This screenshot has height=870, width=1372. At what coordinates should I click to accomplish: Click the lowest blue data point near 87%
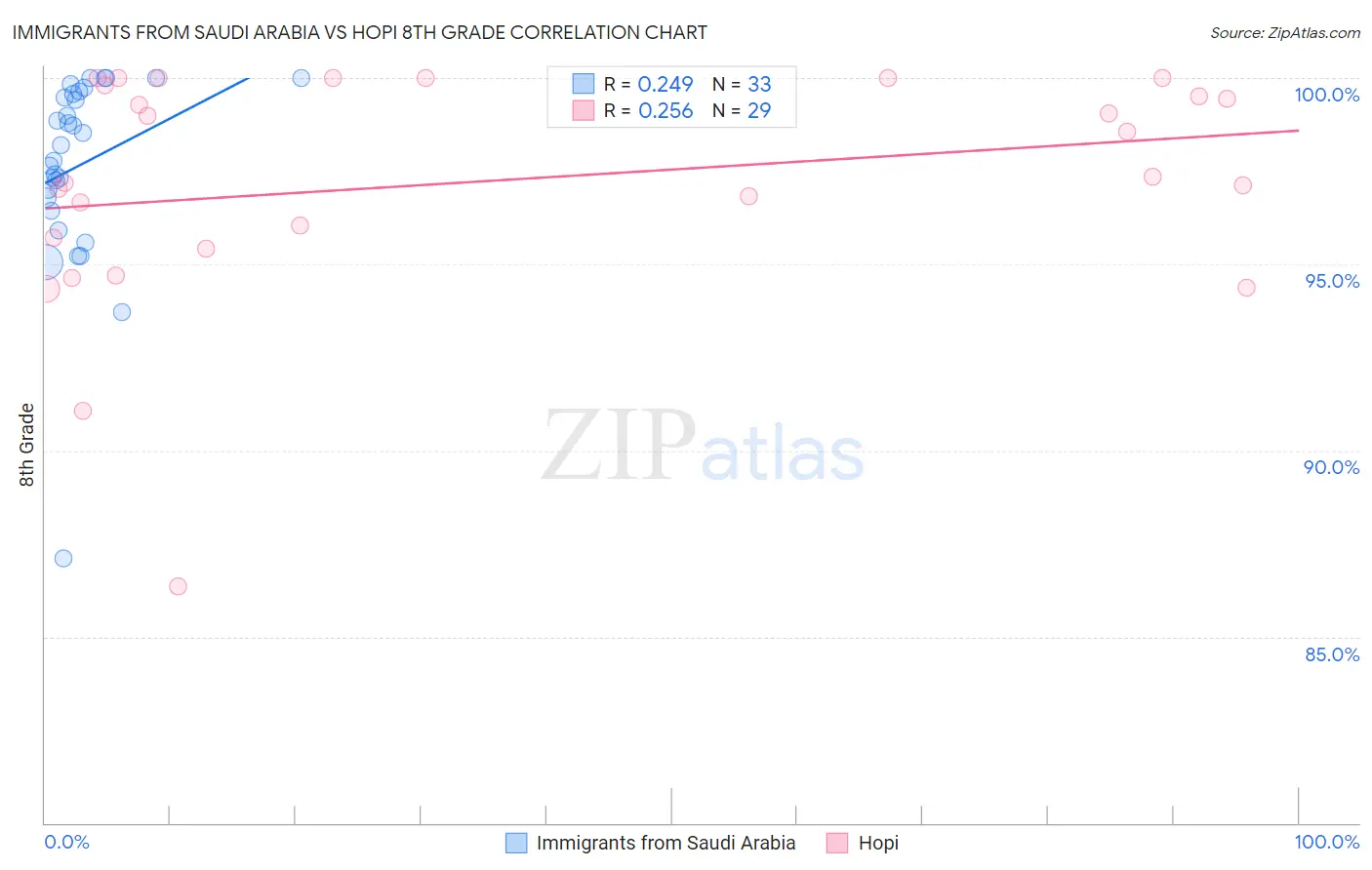(63, 558)
